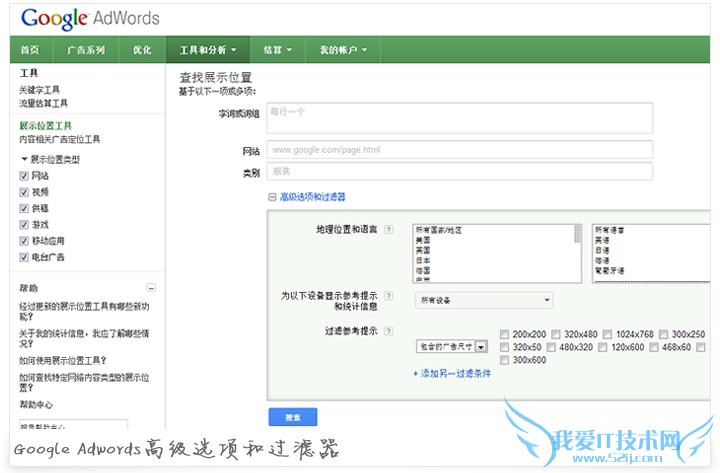Click 添加另一过滤条件 link

coord(452,373)
